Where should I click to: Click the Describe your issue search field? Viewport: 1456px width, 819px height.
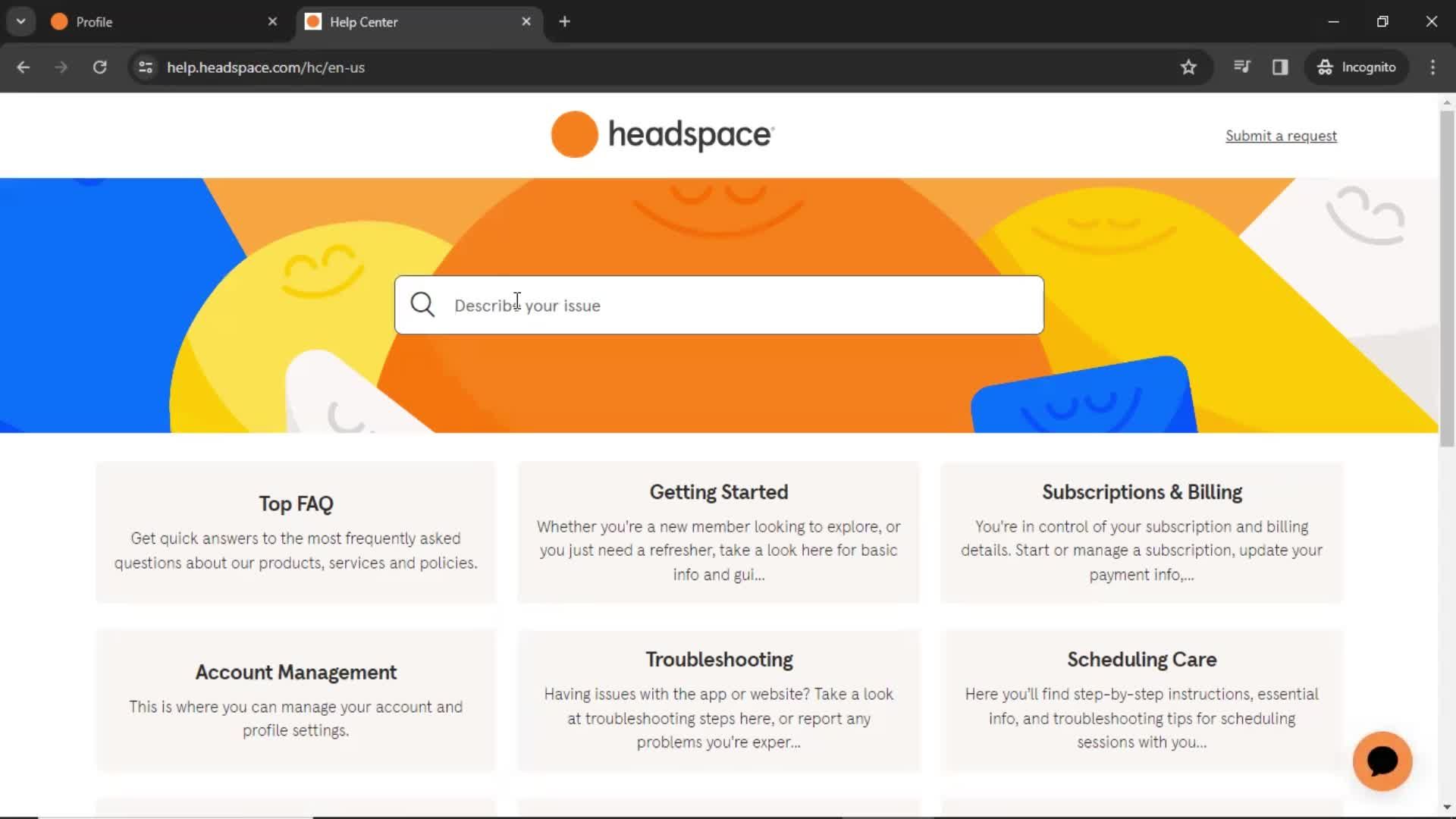coord(719,305)
